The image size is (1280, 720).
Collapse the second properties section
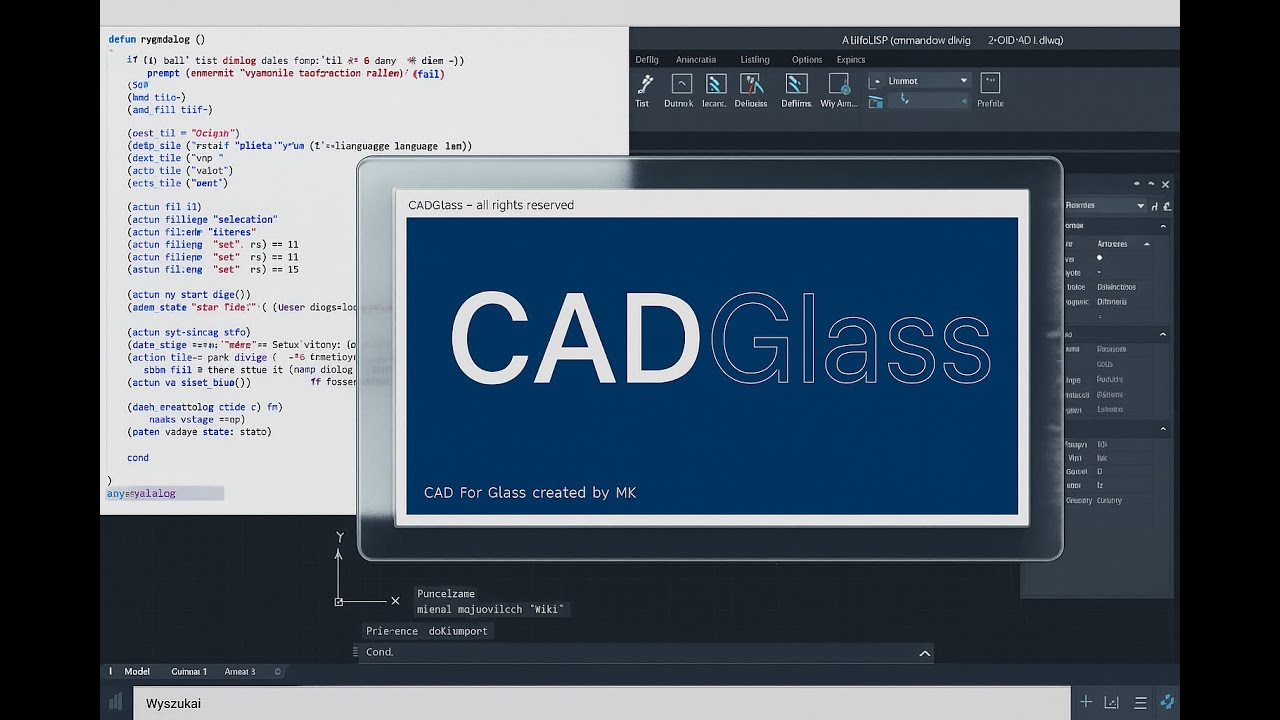[x=1163, y=334]
